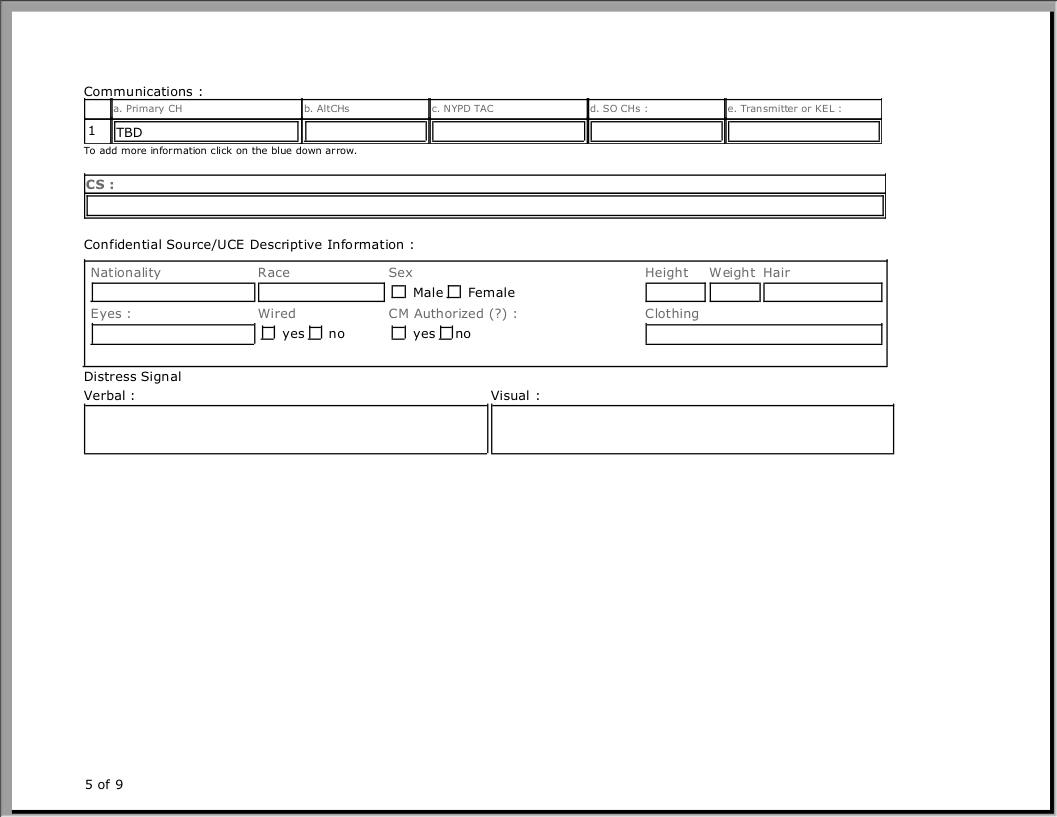
Task: Click the Clothing text field
Action: click(763, 334)
